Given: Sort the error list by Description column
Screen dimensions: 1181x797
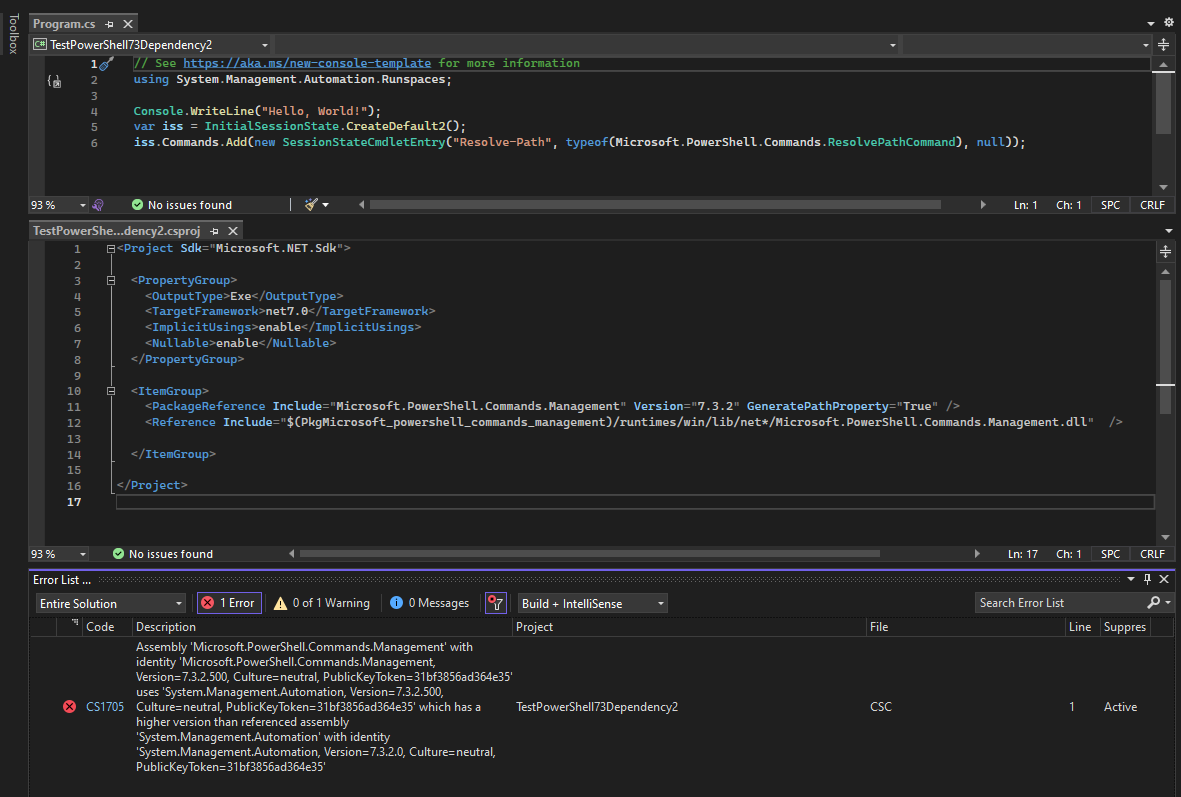Looking at the screenshot, I should (322, 627).
